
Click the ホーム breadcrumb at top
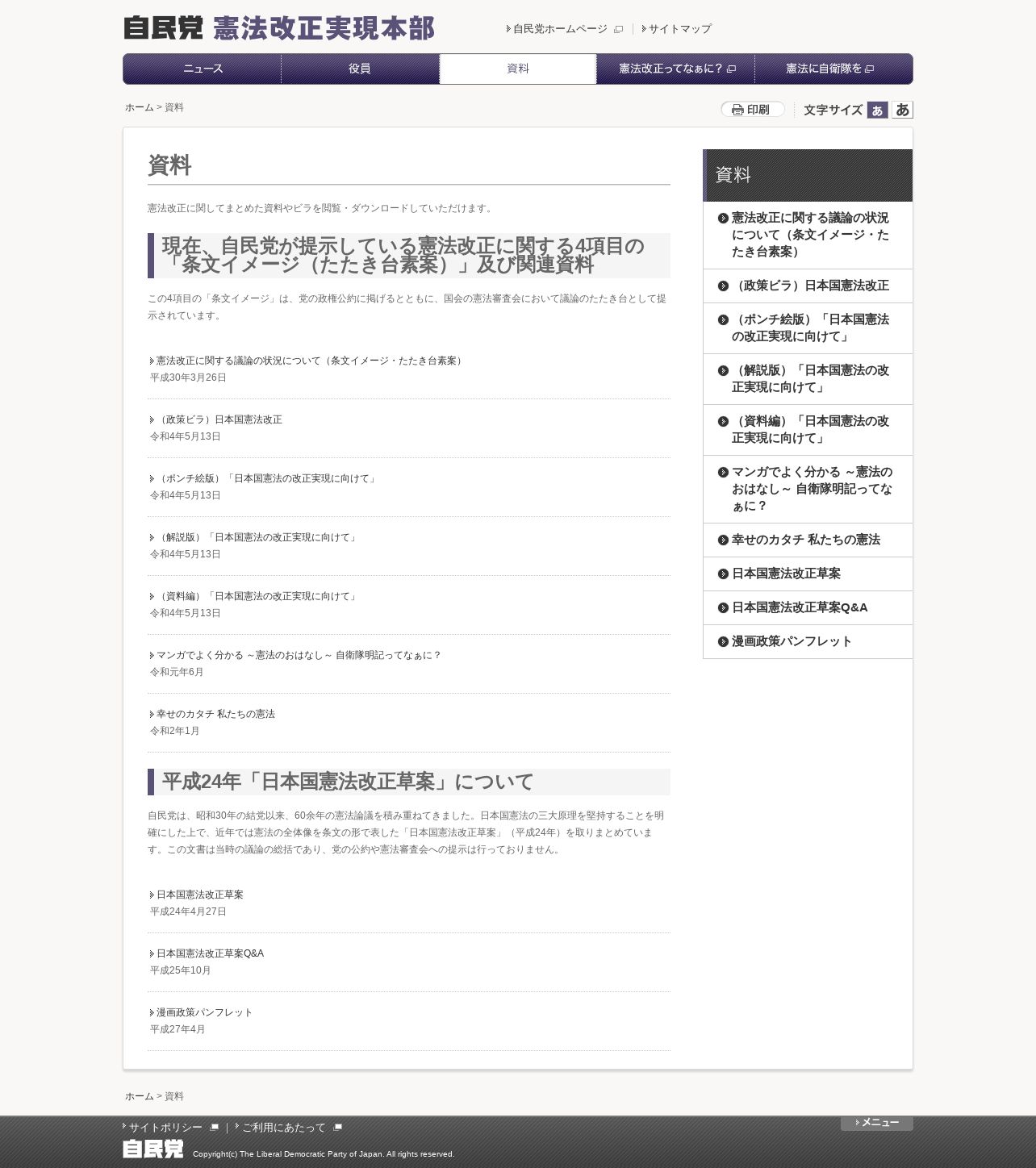(139, 107)
